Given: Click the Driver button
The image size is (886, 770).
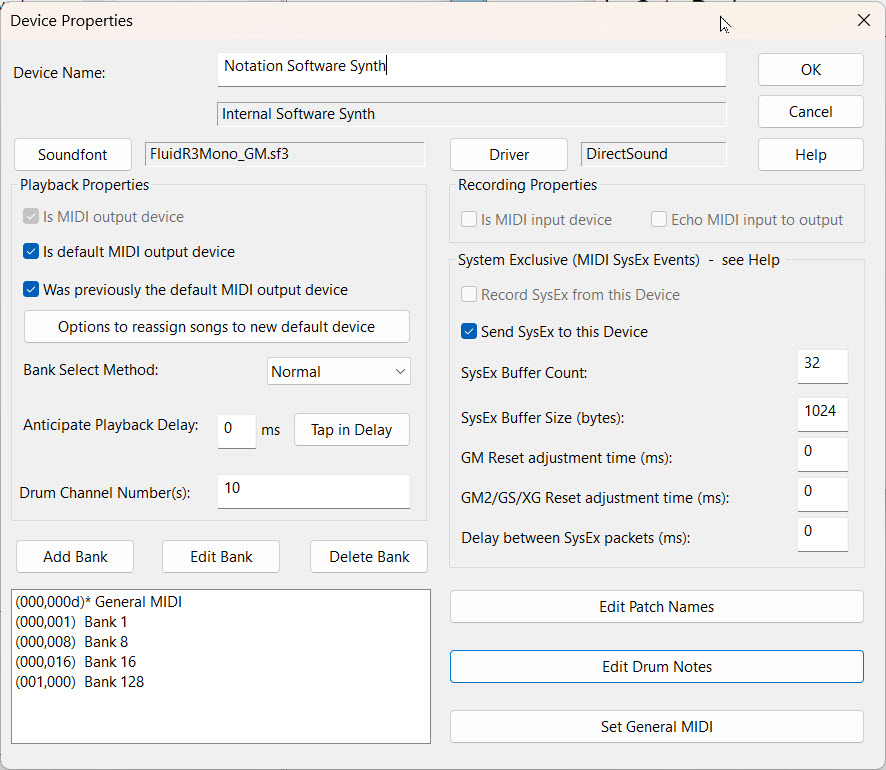Looking at the screenshot, I should tap(509, 155).
